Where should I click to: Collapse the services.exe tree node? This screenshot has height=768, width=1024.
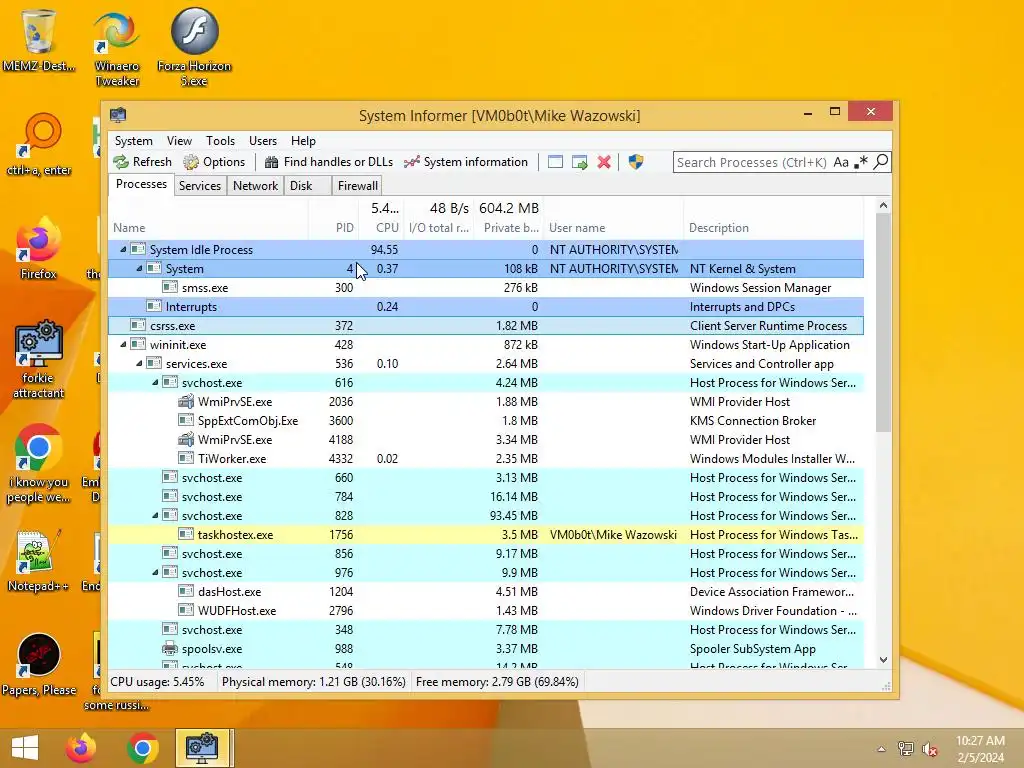click(139, 364)
